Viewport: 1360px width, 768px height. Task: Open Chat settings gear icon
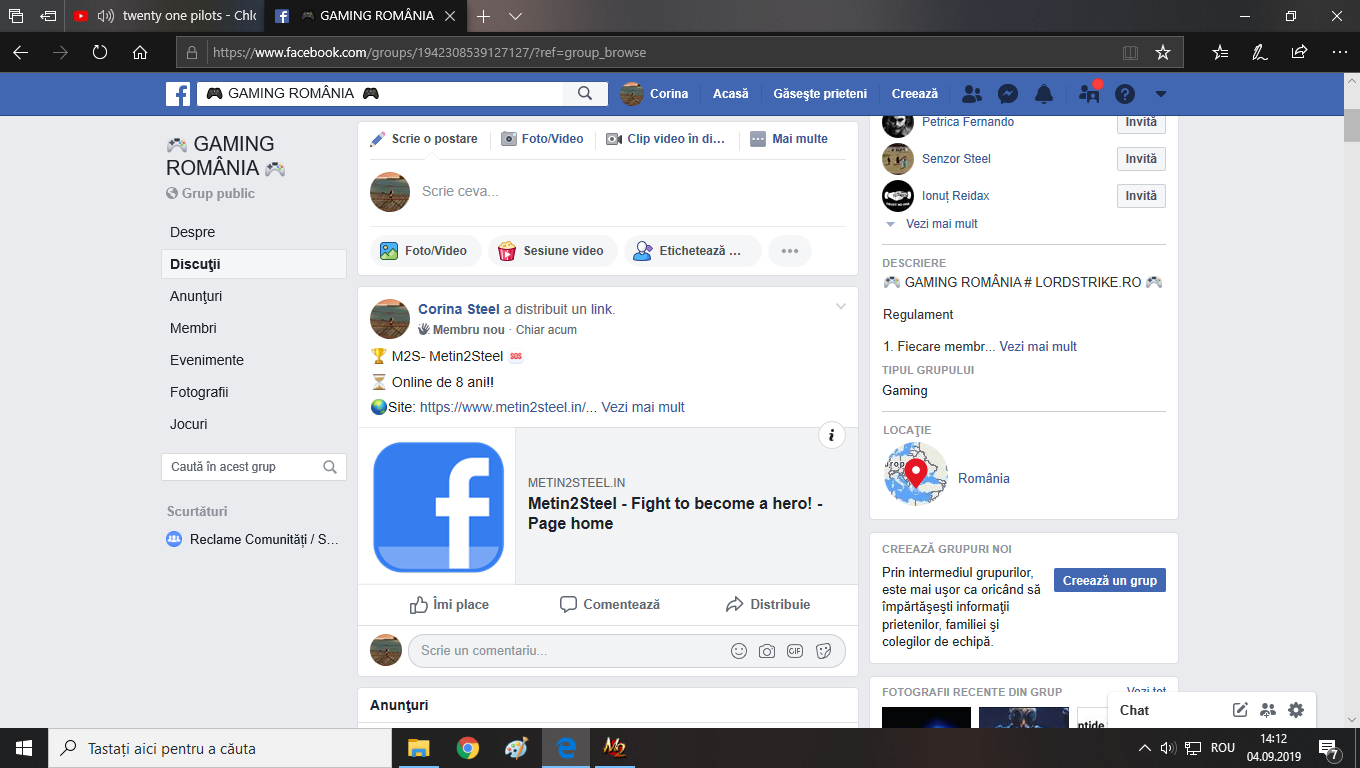tap(1296, 710)
